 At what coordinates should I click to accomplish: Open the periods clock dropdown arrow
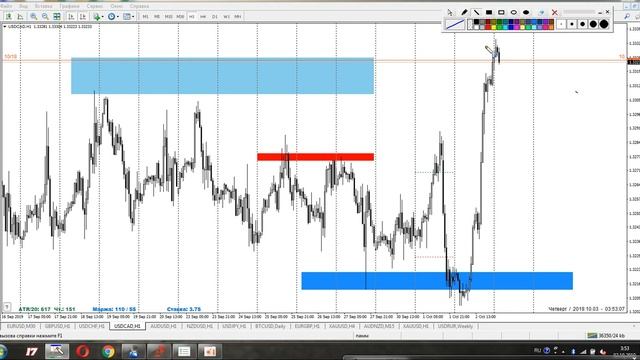[x=118, y=17]
